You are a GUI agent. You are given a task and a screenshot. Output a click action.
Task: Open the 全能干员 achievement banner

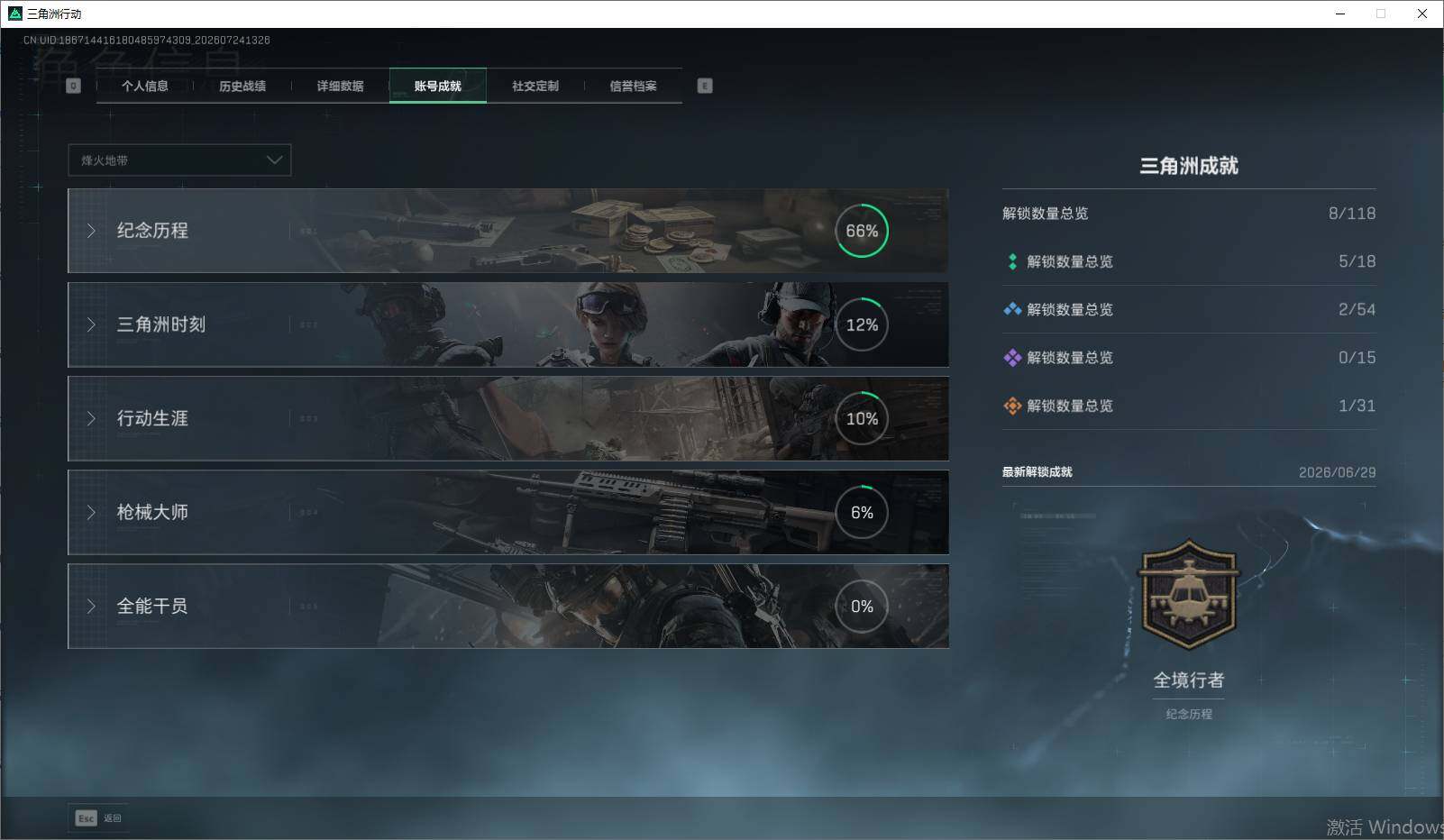pos(508,606)
